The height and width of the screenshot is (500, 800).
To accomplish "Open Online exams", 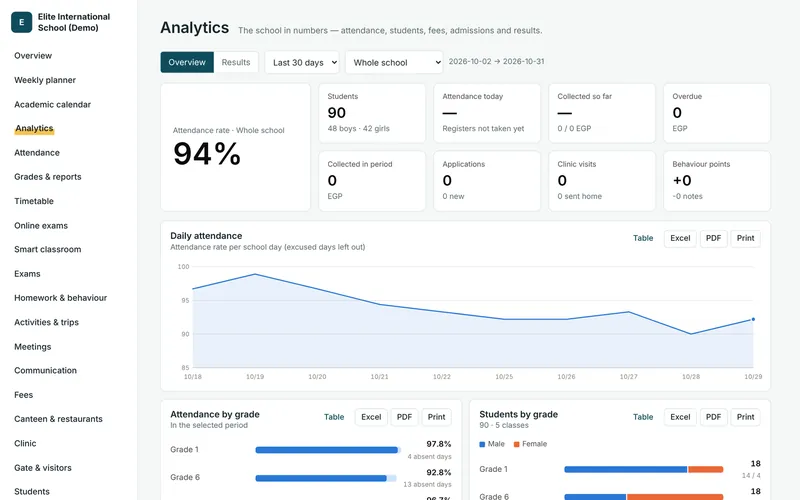I will [41, 226].
